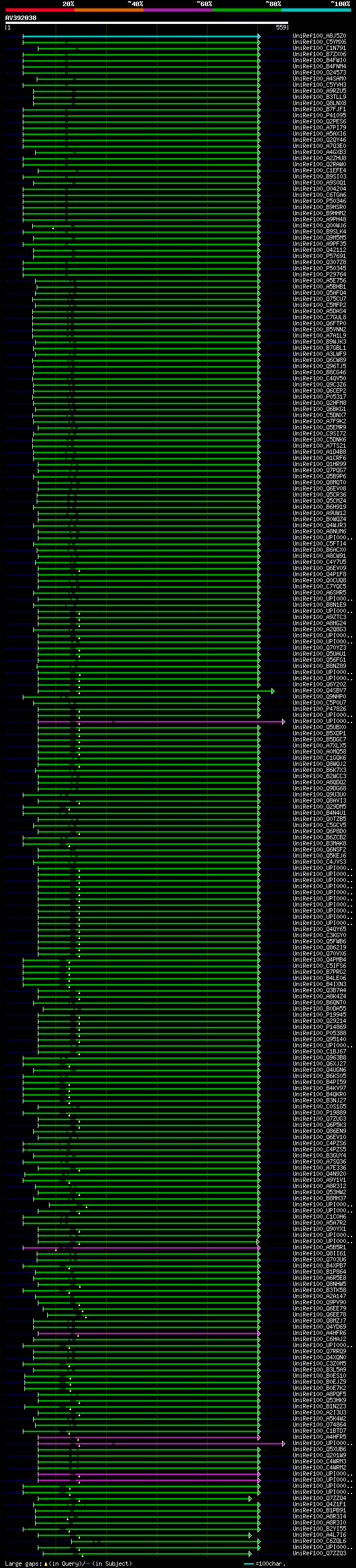Select hit label UniRef100_C6HAJ2
The width and height of the screenshot is (356, 1568).
319,1339
